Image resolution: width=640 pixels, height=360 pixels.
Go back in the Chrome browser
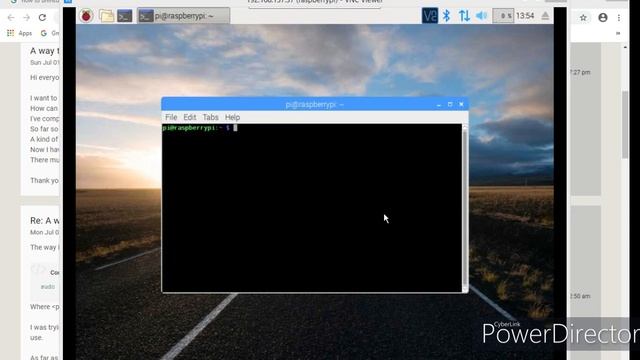tap(11, 18)
